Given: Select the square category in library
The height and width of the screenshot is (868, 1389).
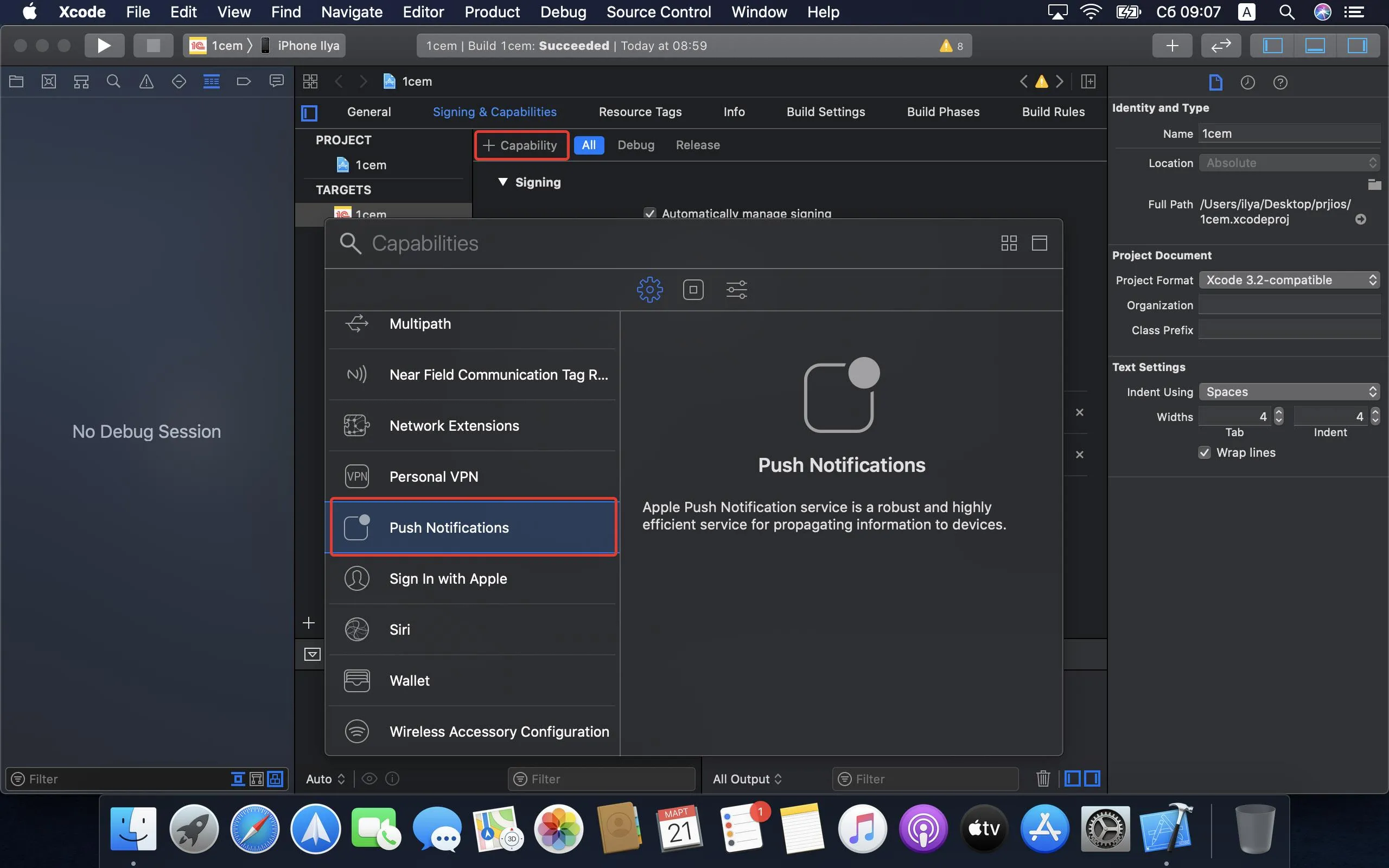Looking at the screenshot, I should [x=693, y=289].
